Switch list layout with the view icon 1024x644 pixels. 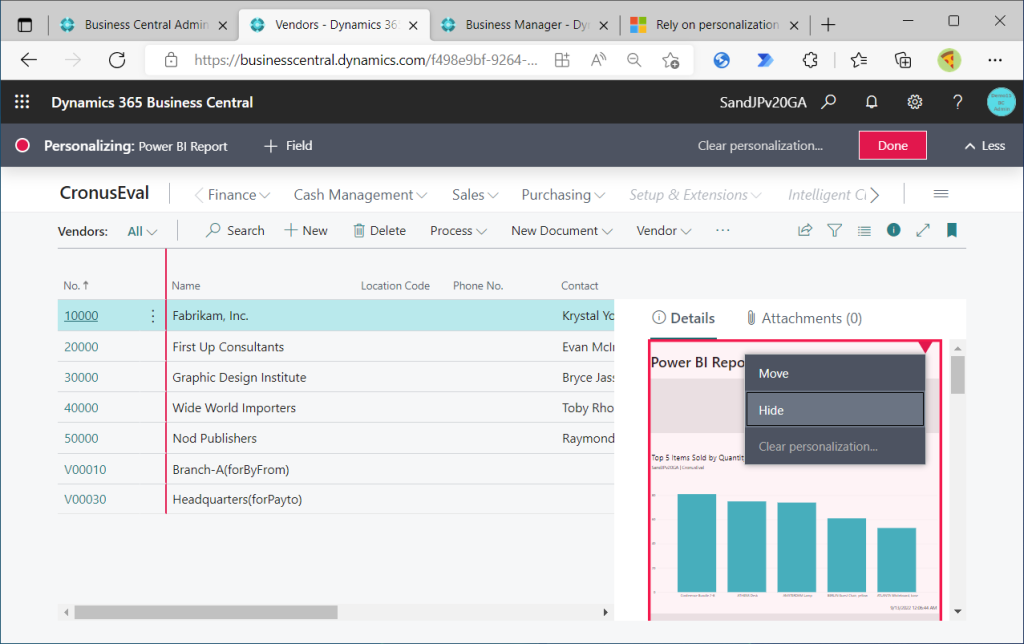pos(864,231)
